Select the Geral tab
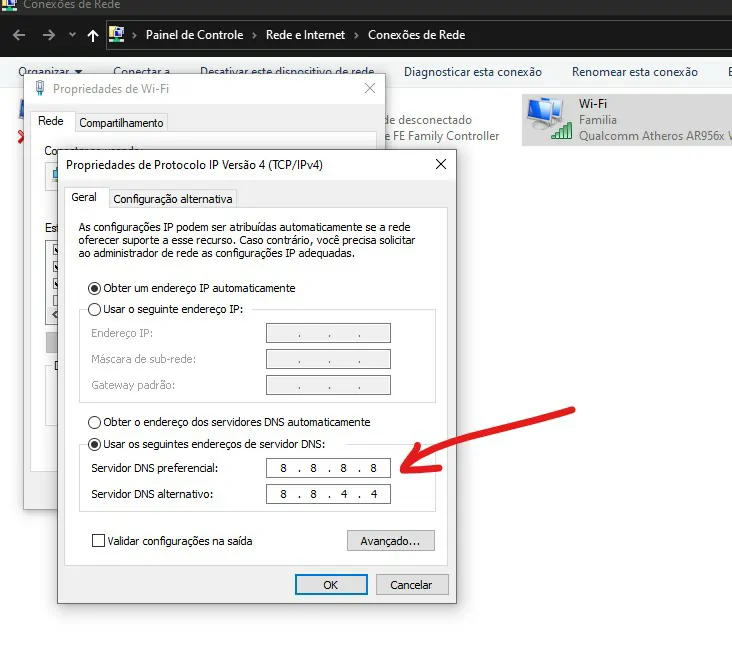 84,197
